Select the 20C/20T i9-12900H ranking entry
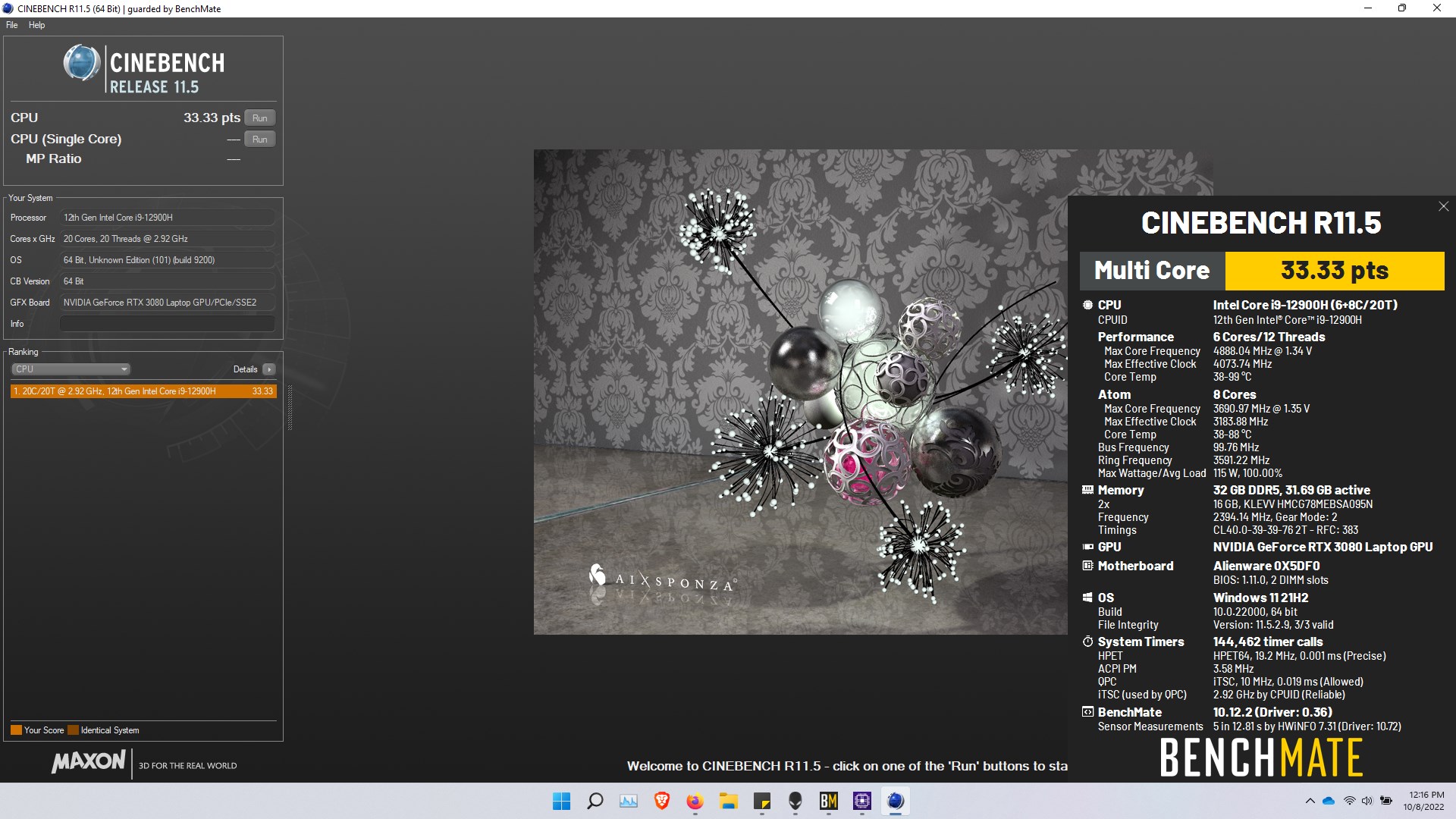This screenshot has height=819, width=1456. (143, 391)
